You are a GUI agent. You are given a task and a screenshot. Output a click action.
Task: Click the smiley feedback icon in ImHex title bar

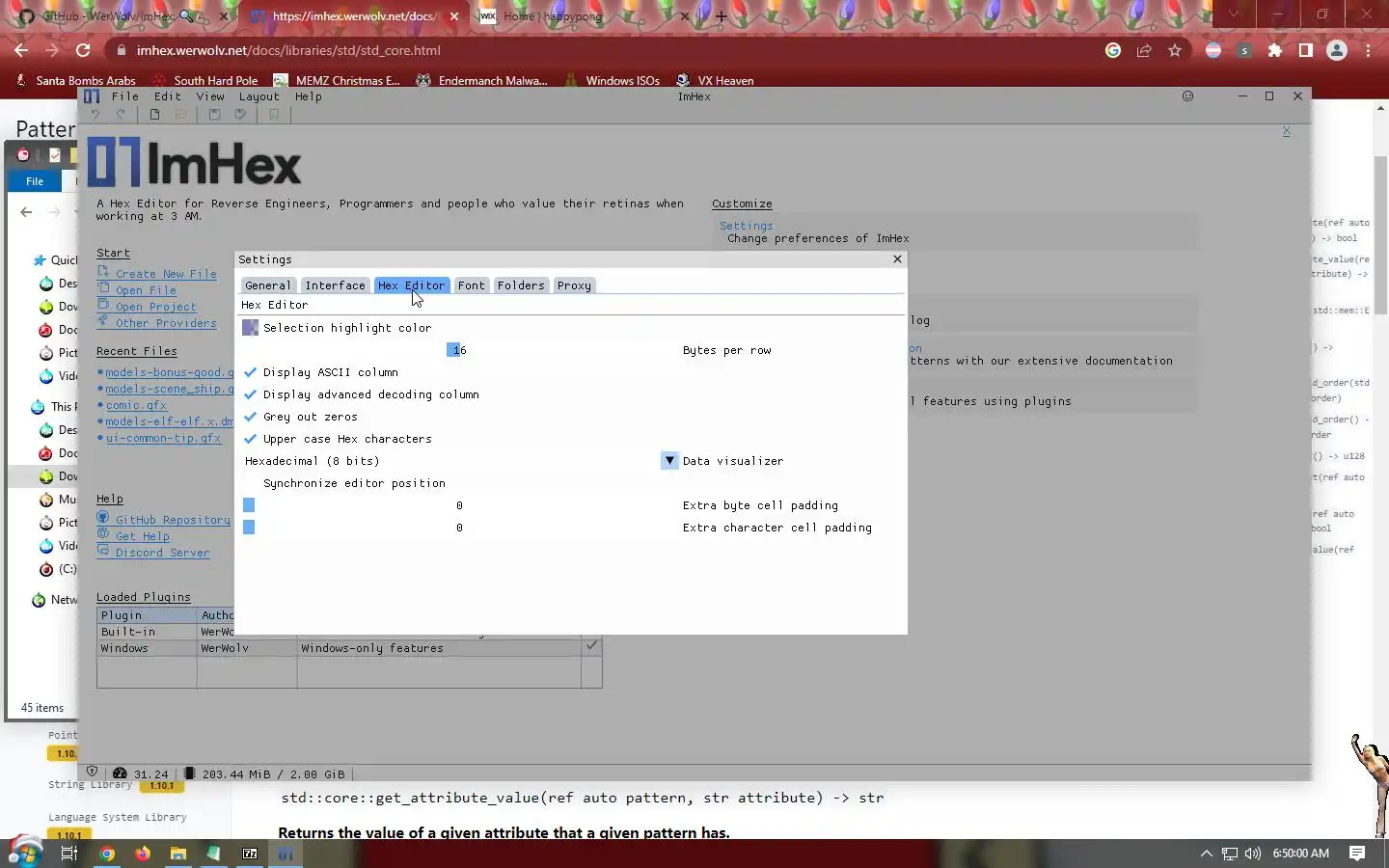tap(1187, 95)
